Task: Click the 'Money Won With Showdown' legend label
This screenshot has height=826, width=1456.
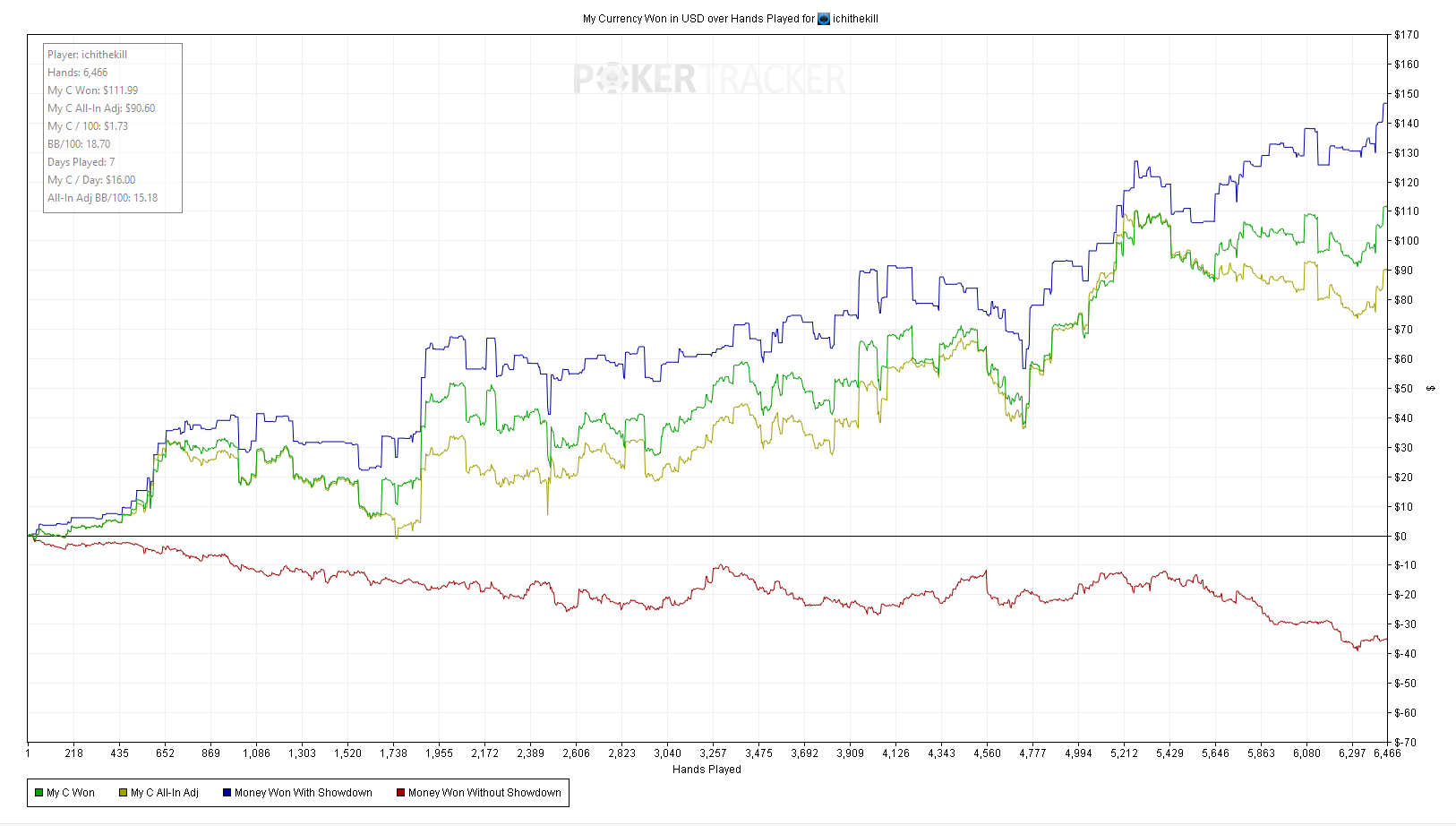Action: [304, 793]
